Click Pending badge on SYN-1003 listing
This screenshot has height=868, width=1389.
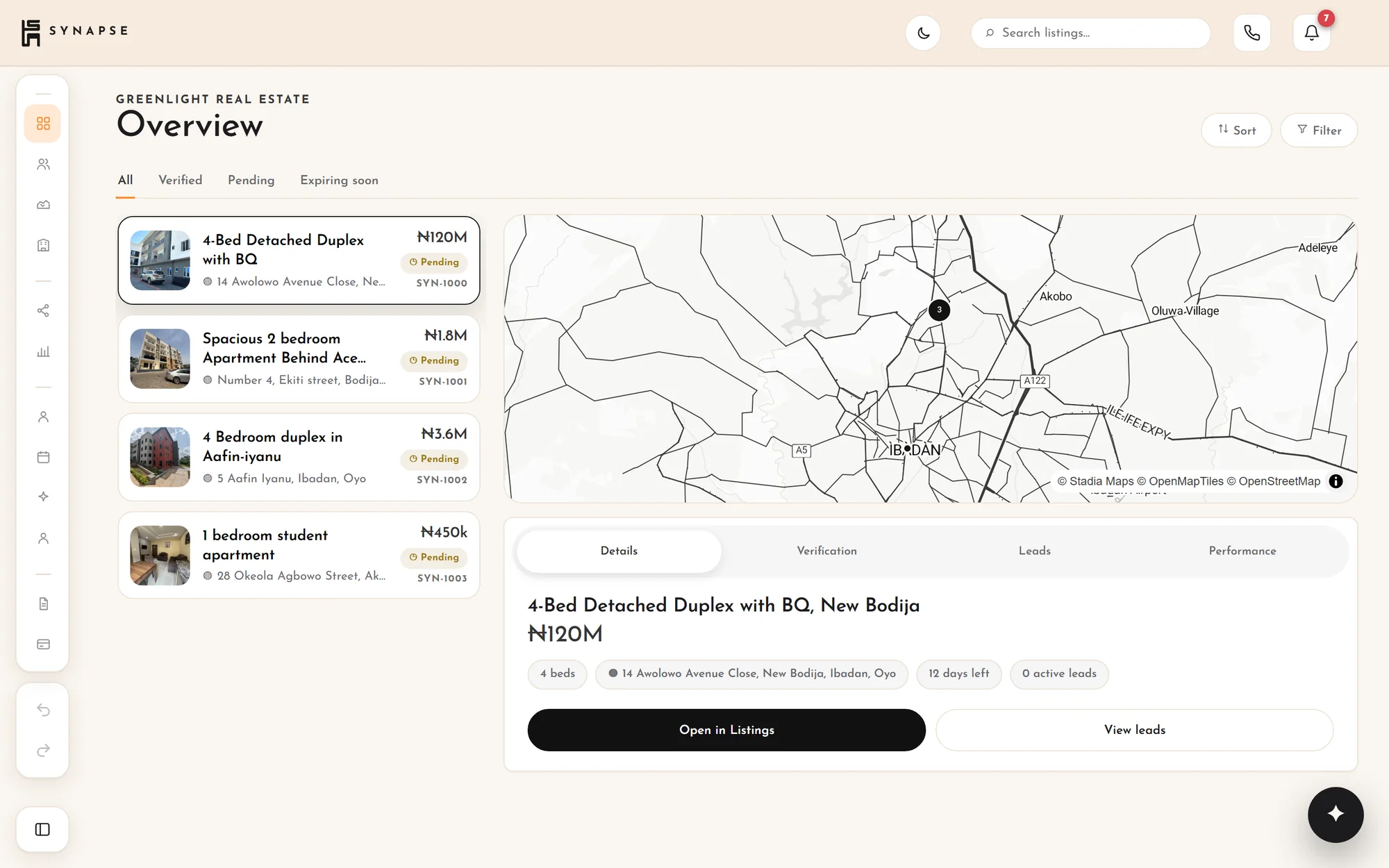click(434, 558)
